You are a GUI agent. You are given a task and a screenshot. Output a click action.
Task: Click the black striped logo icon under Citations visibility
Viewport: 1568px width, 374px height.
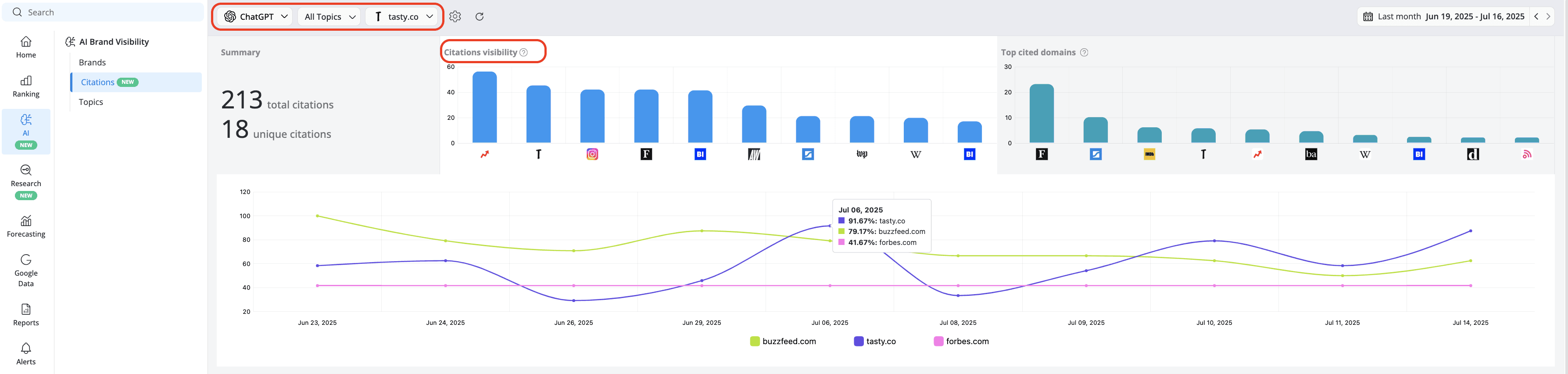(x=754, y=154)
